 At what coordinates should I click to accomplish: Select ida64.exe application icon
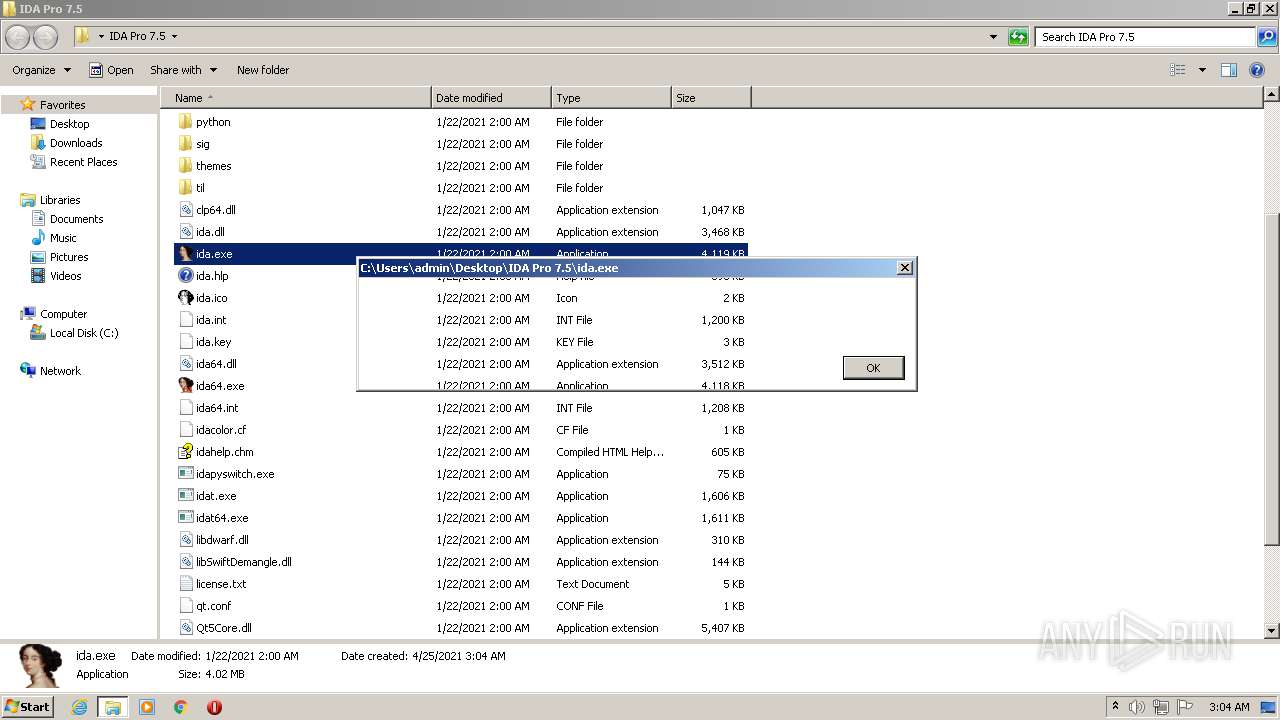coord(185,386)
